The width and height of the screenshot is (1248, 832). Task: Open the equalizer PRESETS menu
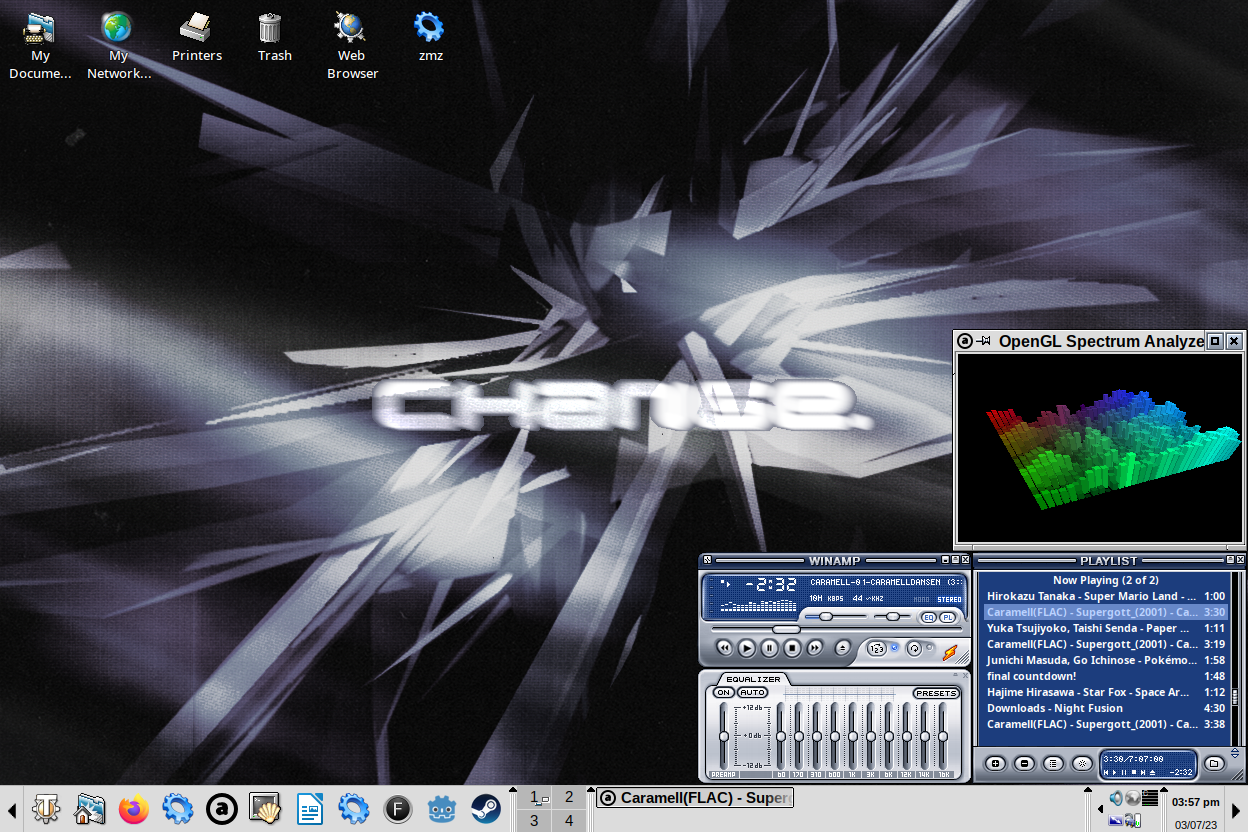pyautogui.click(x=936, y=693)
